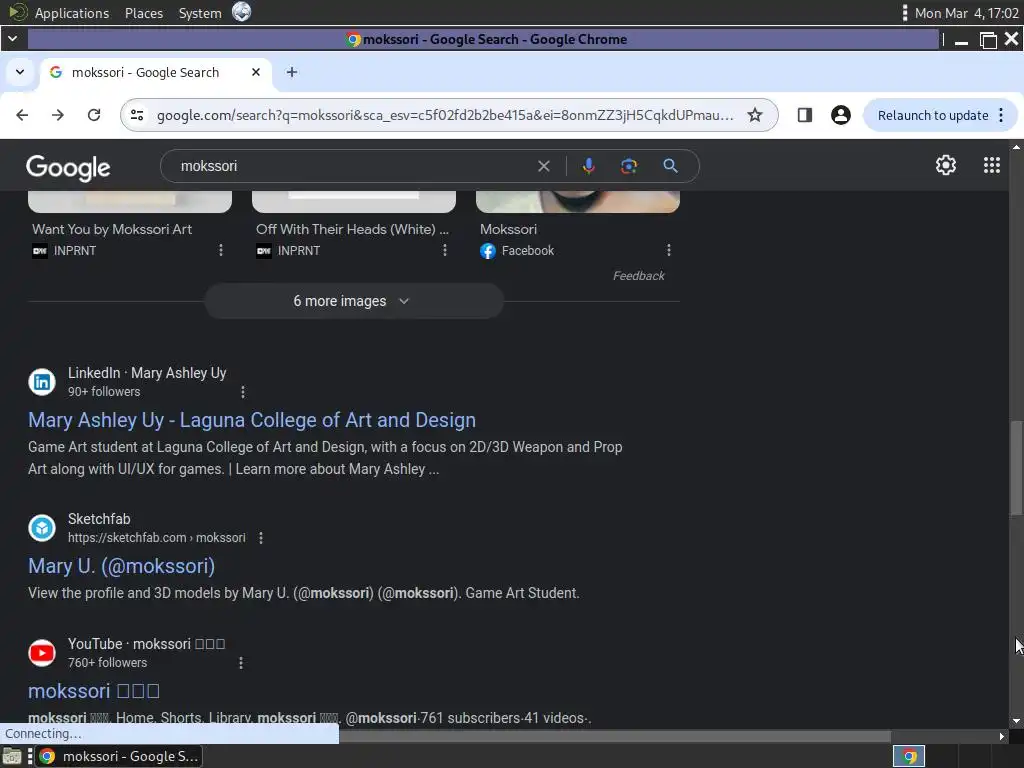Open Google quick settings gear

click(x=946, y=165)
